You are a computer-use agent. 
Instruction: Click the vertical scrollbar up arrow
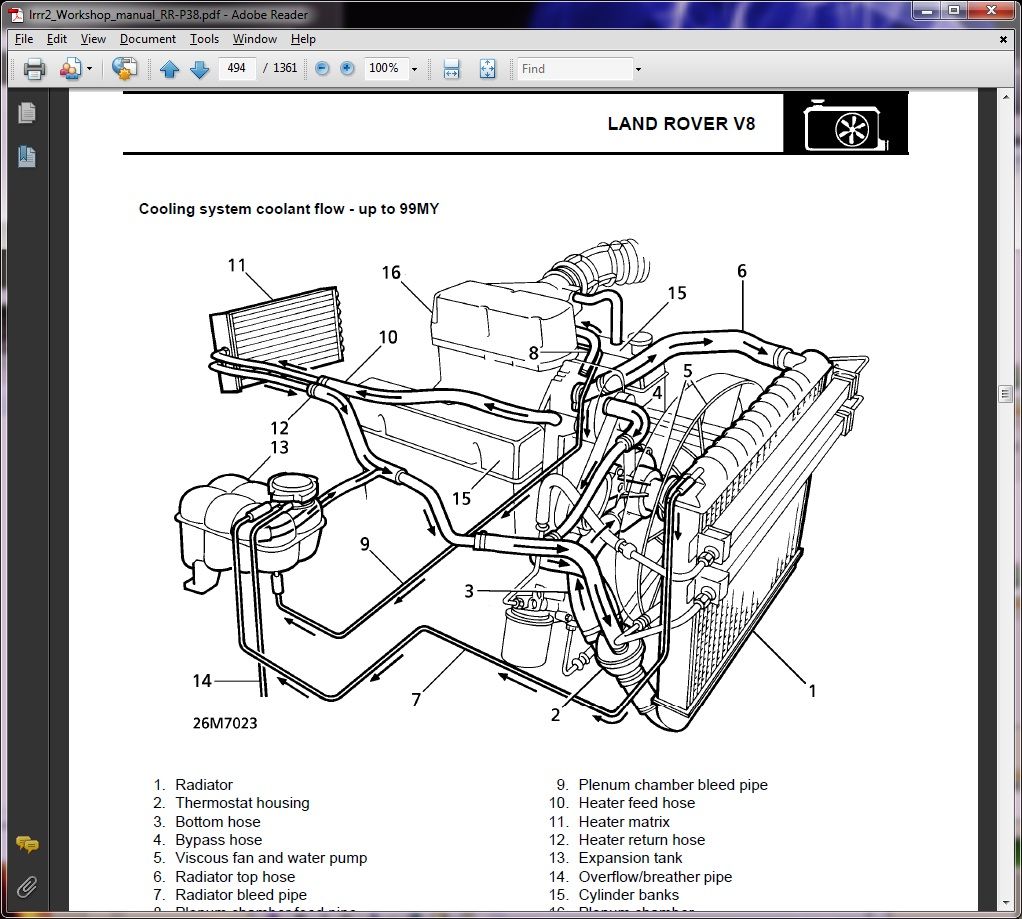point(1006,96)
